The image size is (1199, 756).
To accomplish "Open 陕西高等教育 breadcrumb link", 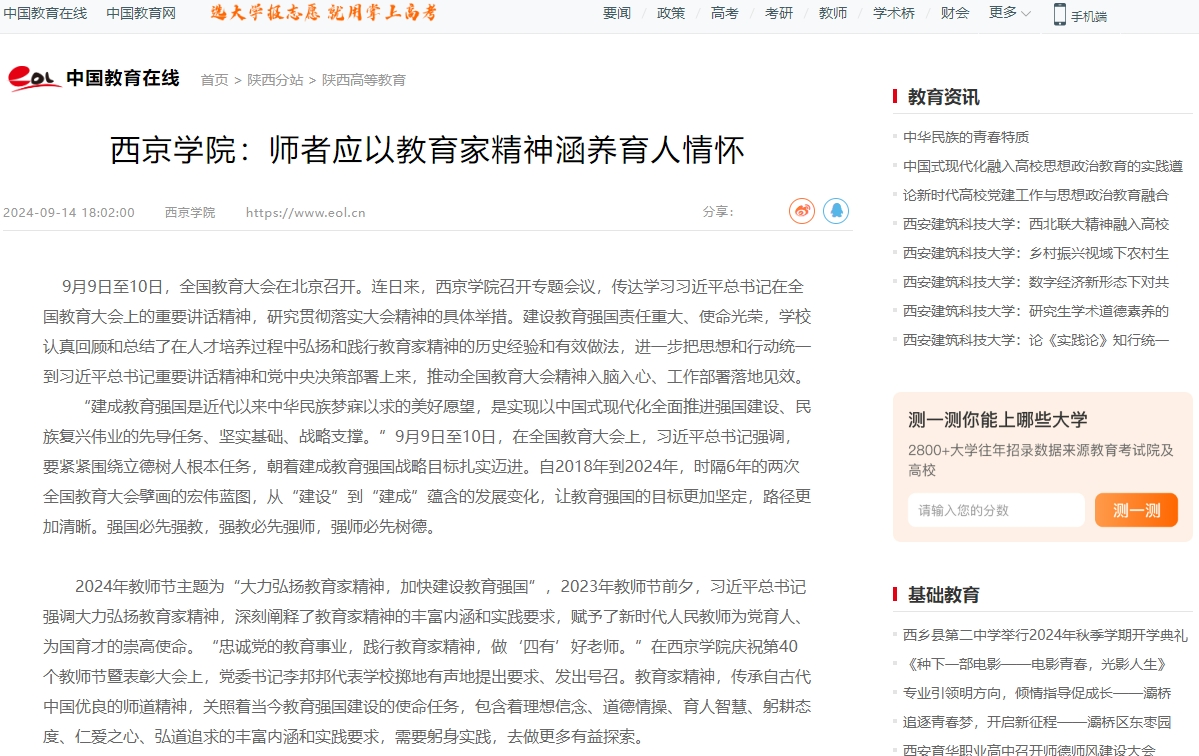I will click(x=364, y=80).
